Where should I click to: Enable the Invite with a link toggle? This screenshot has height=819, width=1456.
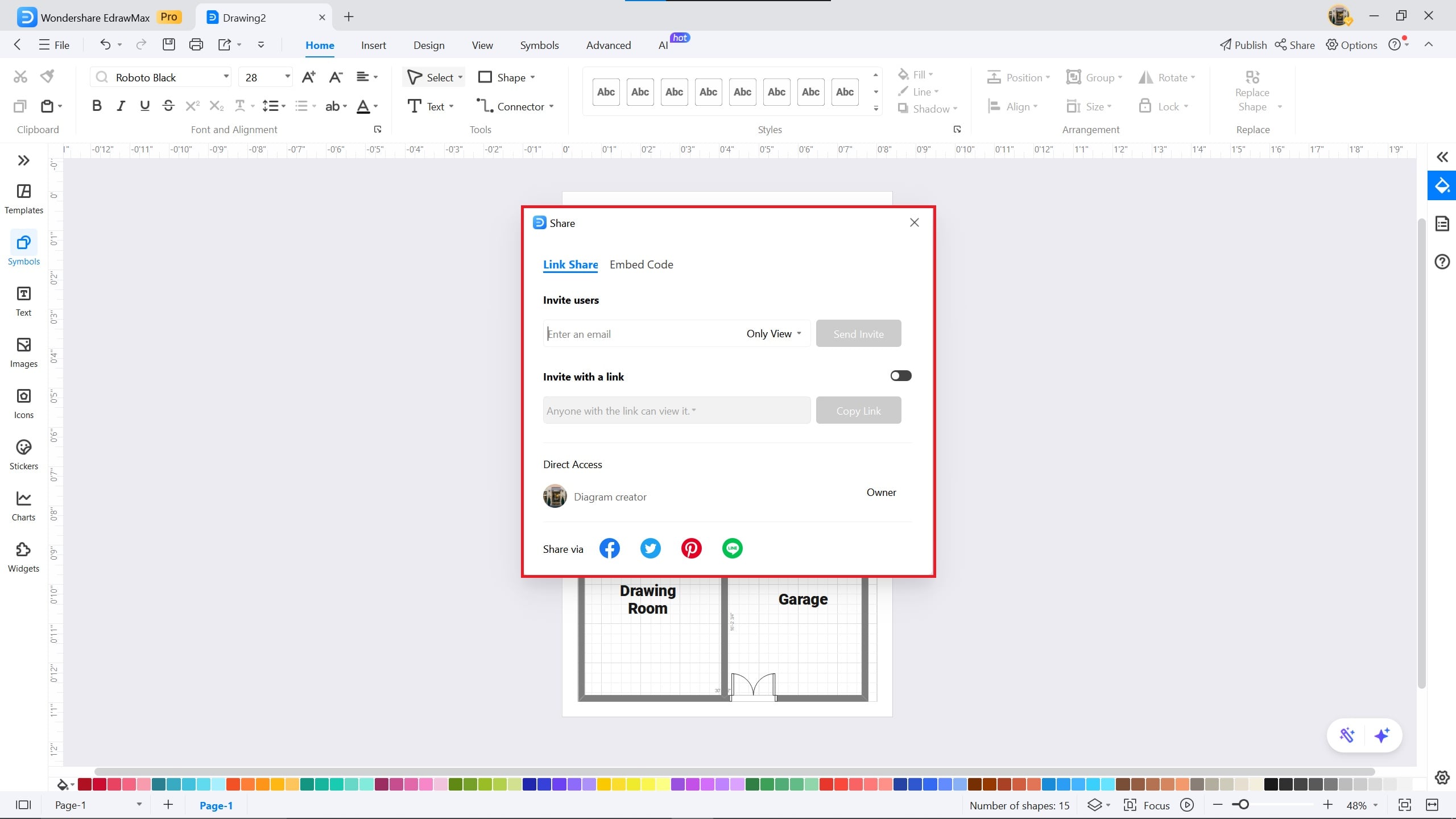[x=900, y=375]
